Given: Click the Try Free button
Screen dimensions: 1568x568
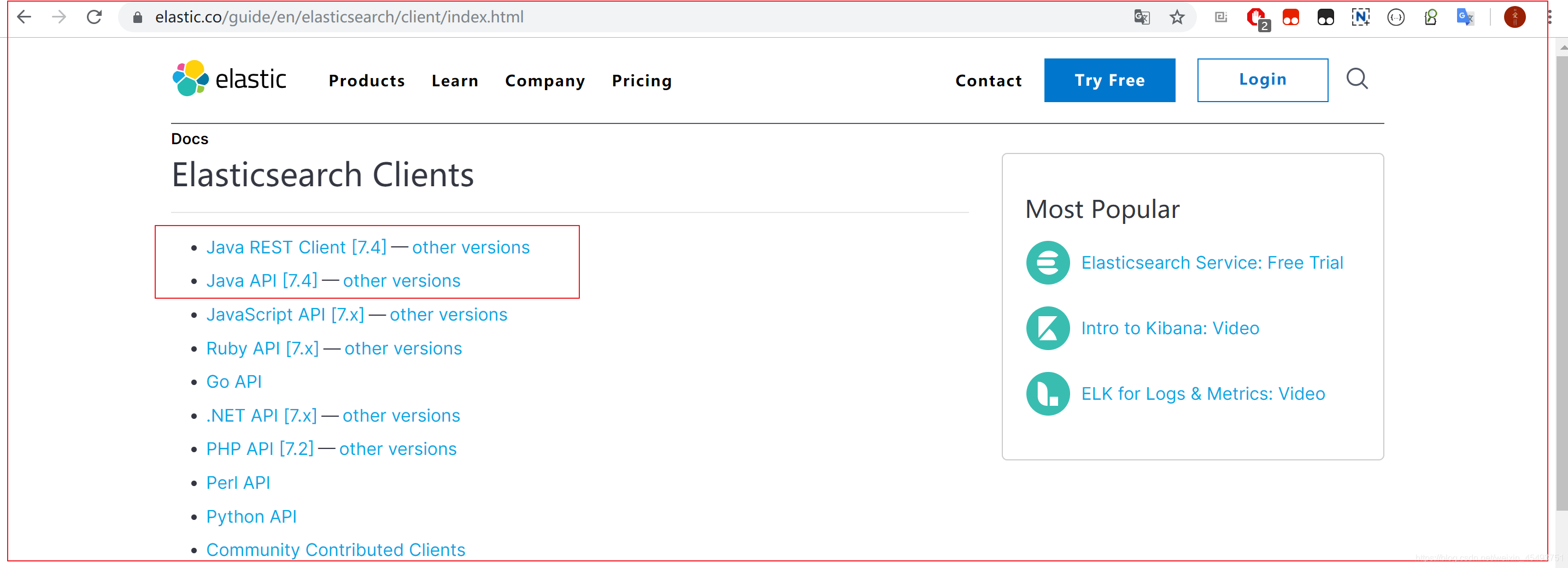Looking at the screenshot, I should click(x=1109, y=80).
